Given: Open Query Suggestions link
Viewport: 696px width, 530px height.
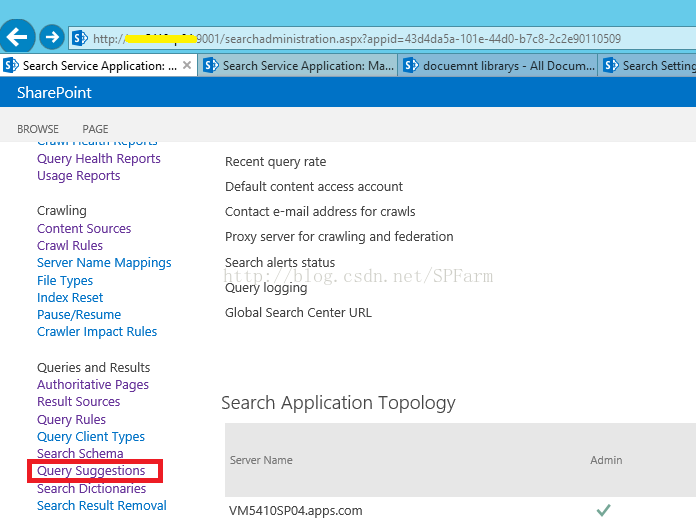Looking at the screenshot, I should (91, 471).
